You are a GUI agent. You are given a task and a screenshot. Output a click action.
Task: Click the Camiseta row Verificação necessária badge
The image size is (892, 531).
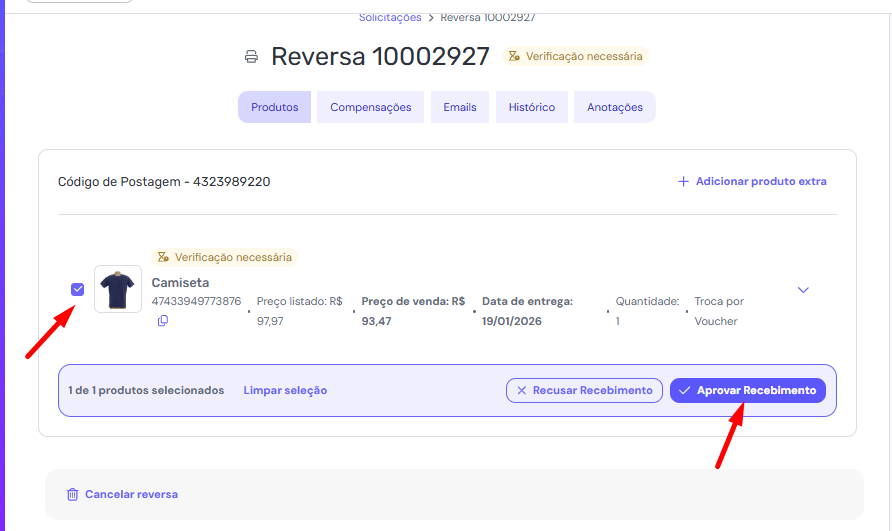click(x=225, y=258)
